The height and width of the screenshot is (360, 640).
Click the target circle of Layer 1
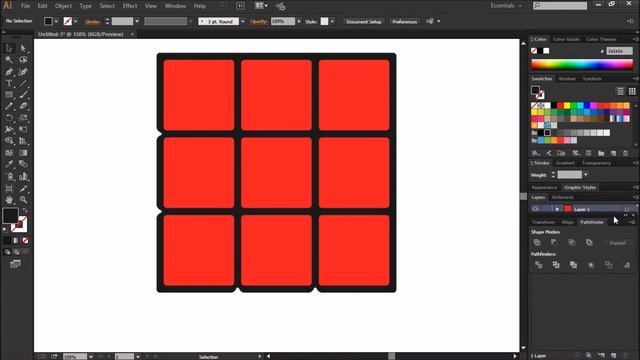coord(627,209)
